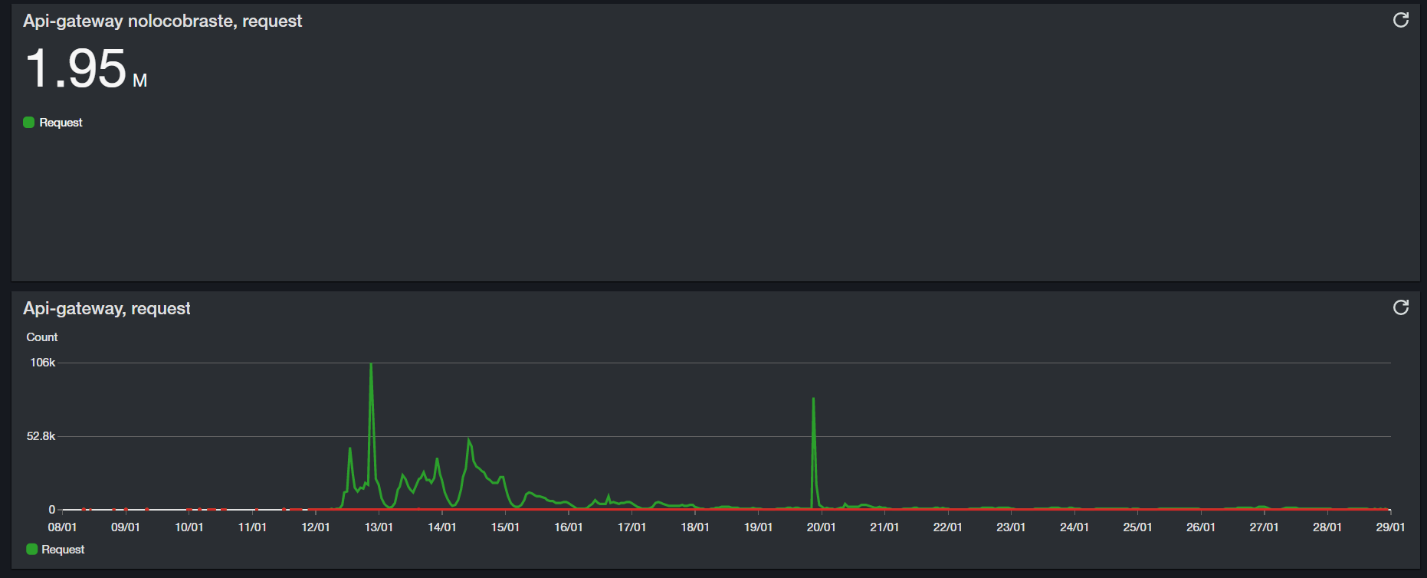Click green Request swatch below the chart

pyautogui.click(x=31, y=549)
